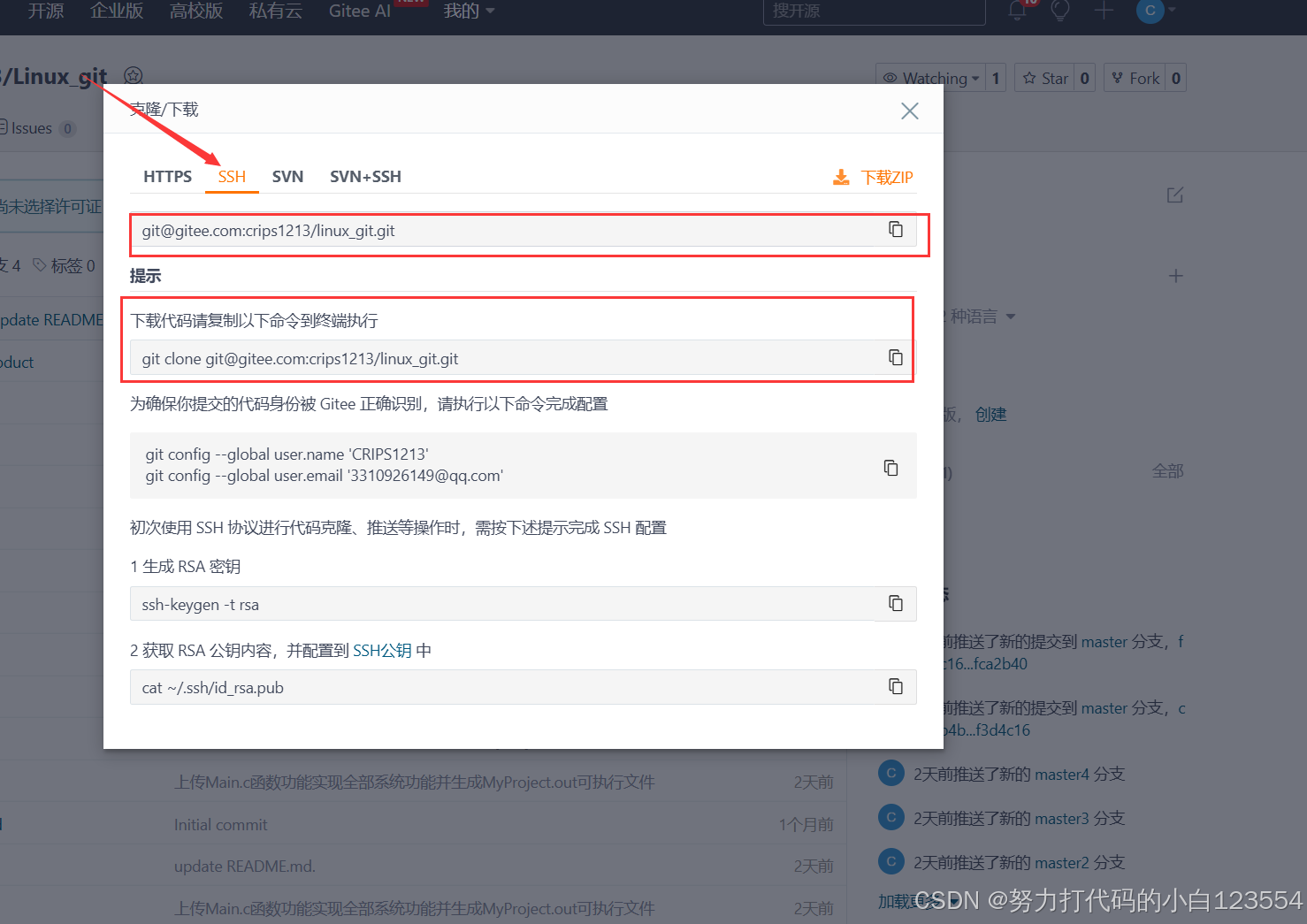
Task: Copy the git@gitee.com SSH URL
Action: point(896,230)
